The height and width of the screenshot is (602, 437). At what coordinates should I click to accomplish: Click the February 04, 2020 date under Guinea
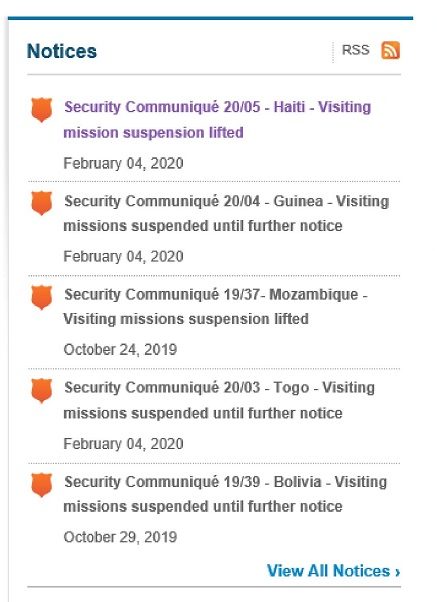[x=123, y=256]
